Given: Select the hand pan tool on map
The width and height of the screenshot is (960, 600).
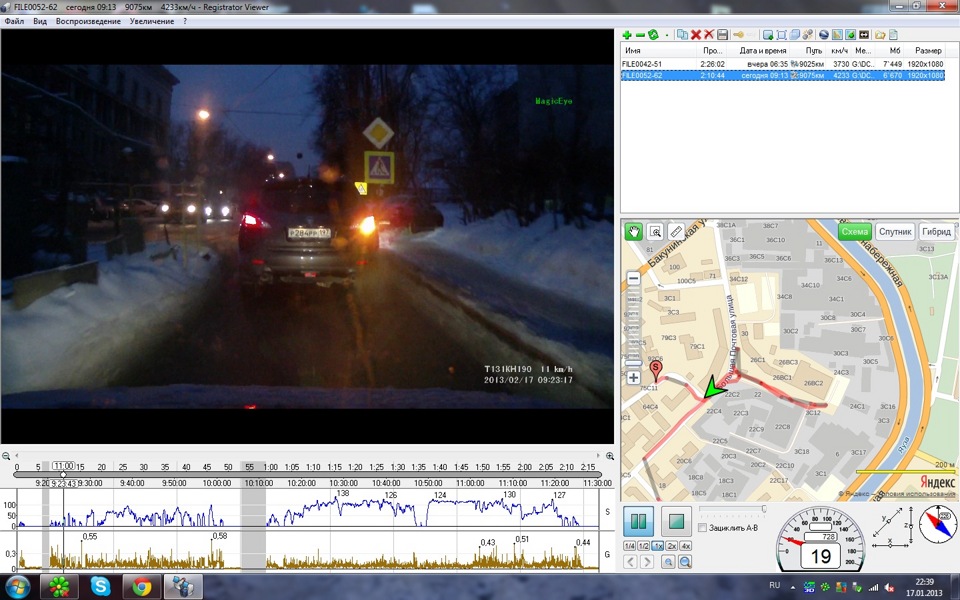Looking at the screenshot, I should (634, 232).
